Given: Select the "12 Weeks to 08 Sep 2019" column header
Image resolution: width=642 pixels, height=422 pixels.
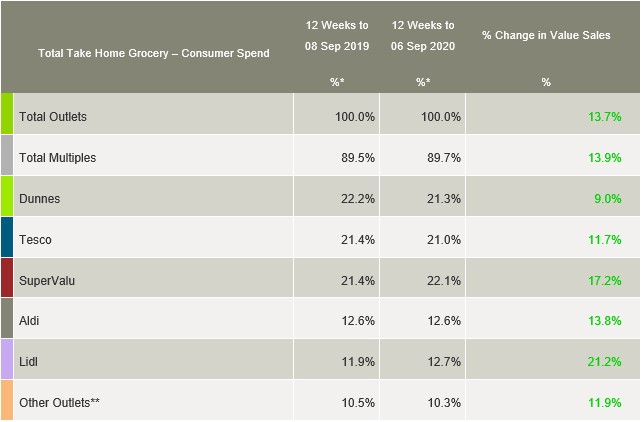Looking at the screenshot, I should 336,35.
